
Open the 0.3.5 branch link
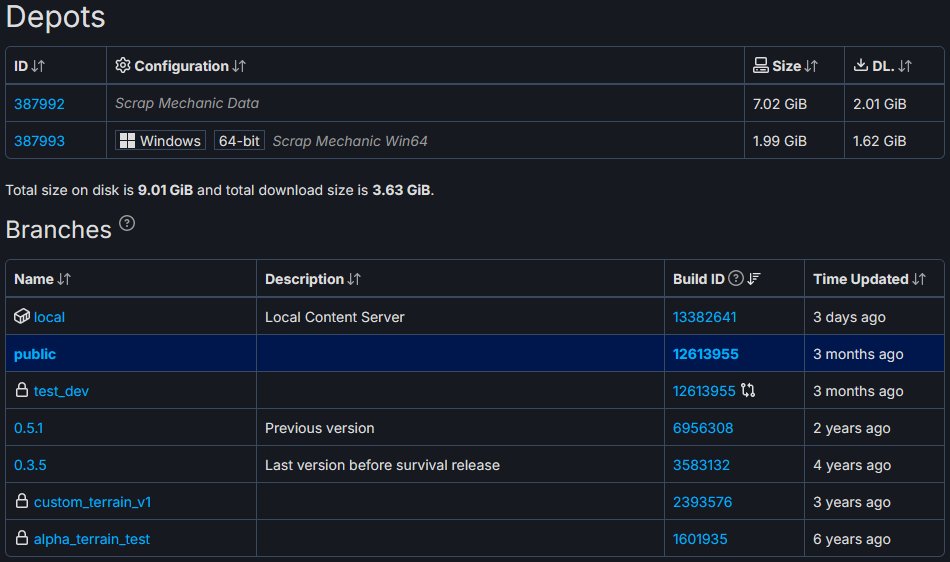(x=30, y=465)
